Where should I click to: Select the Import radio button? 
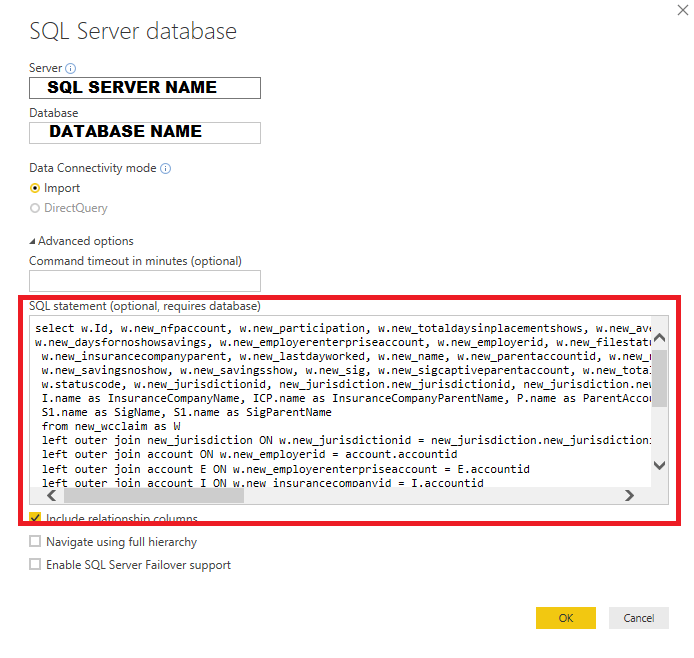tap(35, 188)
